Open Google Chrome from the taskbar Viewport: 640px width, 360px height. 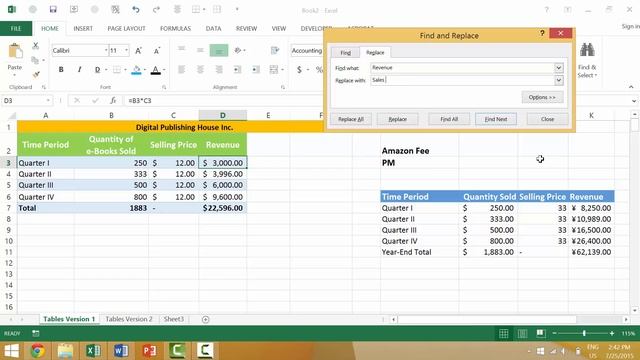point(38,351)
